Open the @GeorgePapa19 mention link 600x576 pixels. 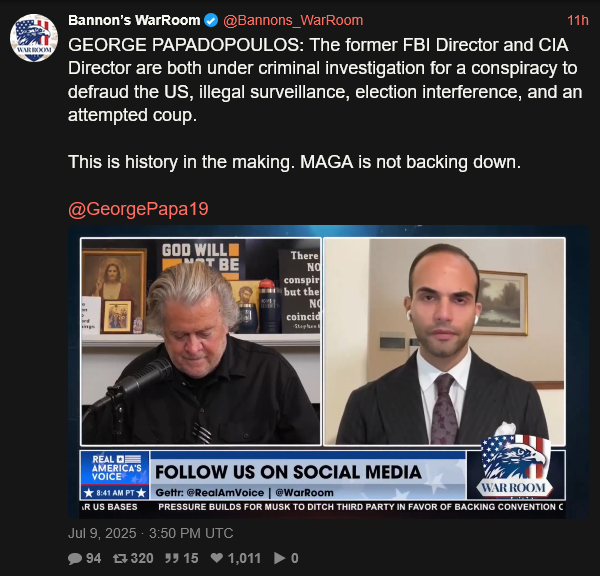point(138,209)
